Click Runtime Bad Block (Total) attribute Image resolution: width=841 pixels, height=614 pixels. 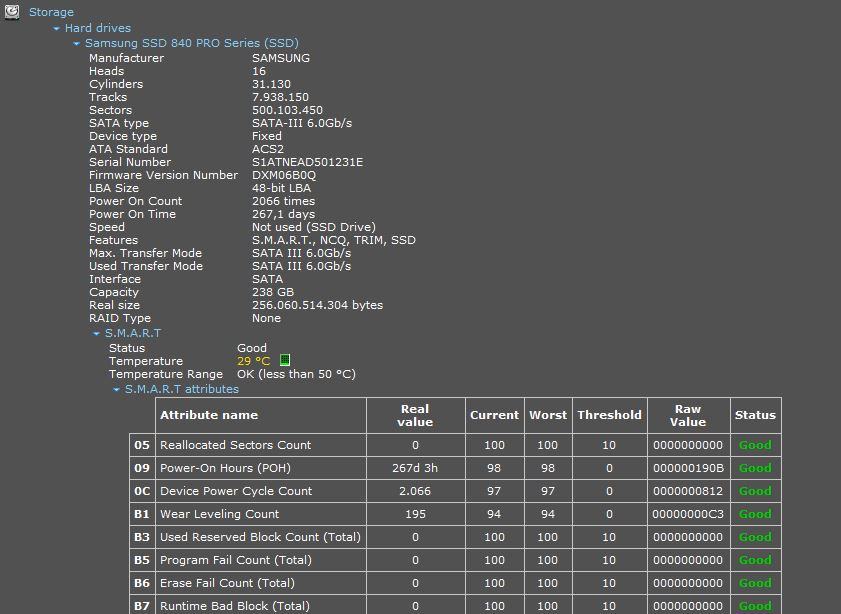click(x=234, y=606)
